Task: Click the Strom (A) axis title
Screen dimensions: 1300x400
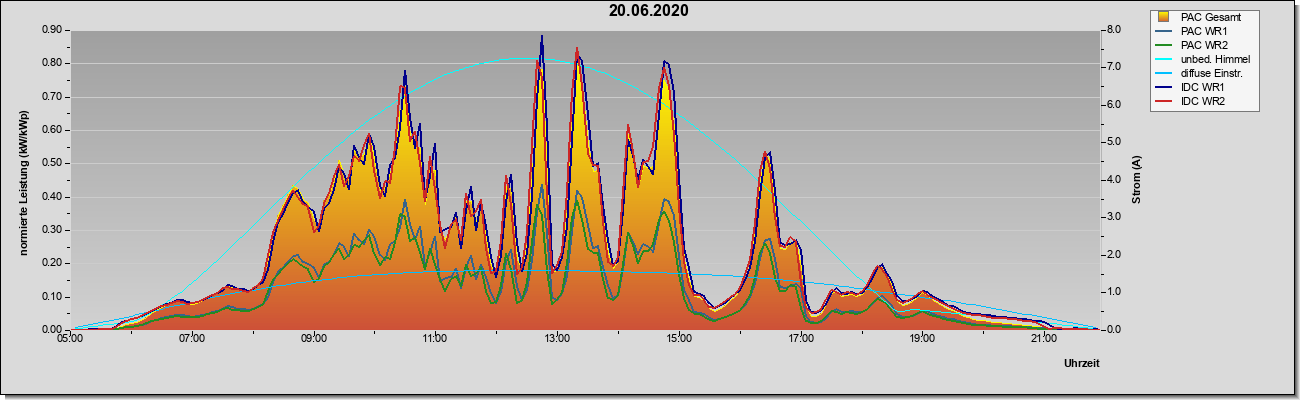Action: (1137, 180)
